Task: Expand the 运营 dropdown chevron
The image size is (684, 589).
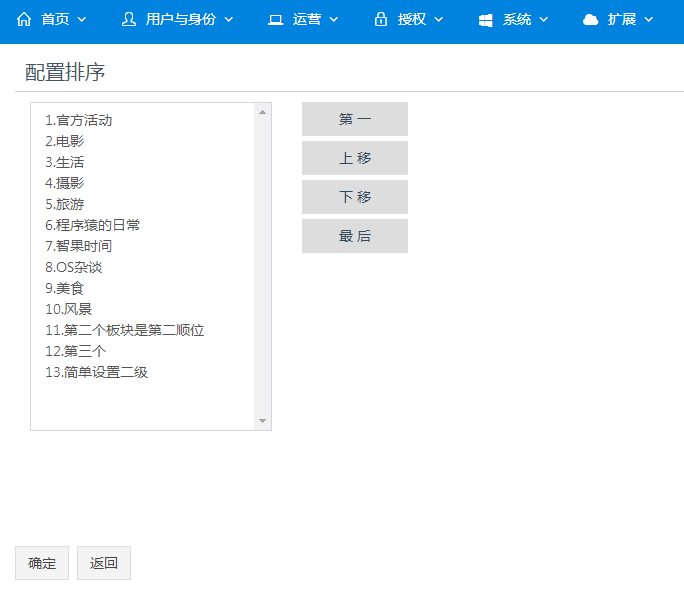Action: tap(334, 20)
